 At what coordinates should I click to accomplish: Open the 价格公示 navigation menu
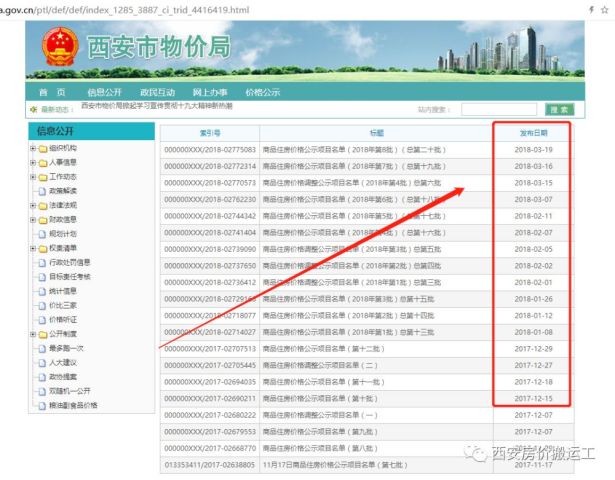(x=262, y=93)
